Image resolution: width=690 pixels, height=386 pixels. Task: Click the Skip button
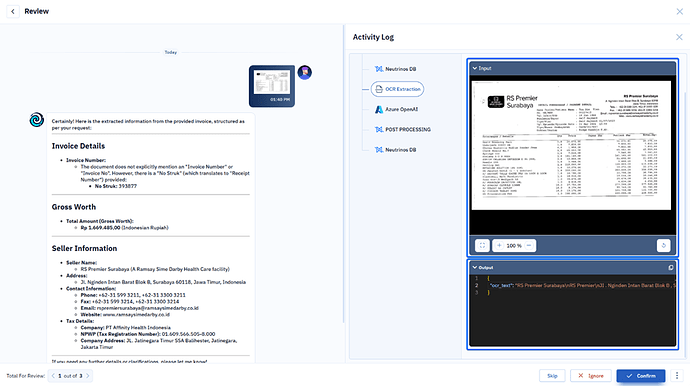click(552, 376)
